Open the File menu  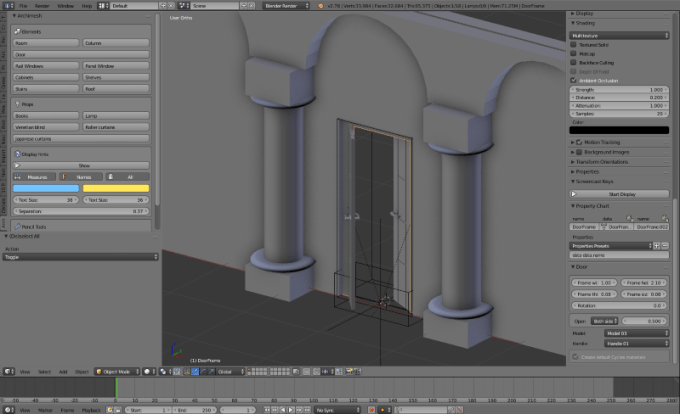[22, 5]
